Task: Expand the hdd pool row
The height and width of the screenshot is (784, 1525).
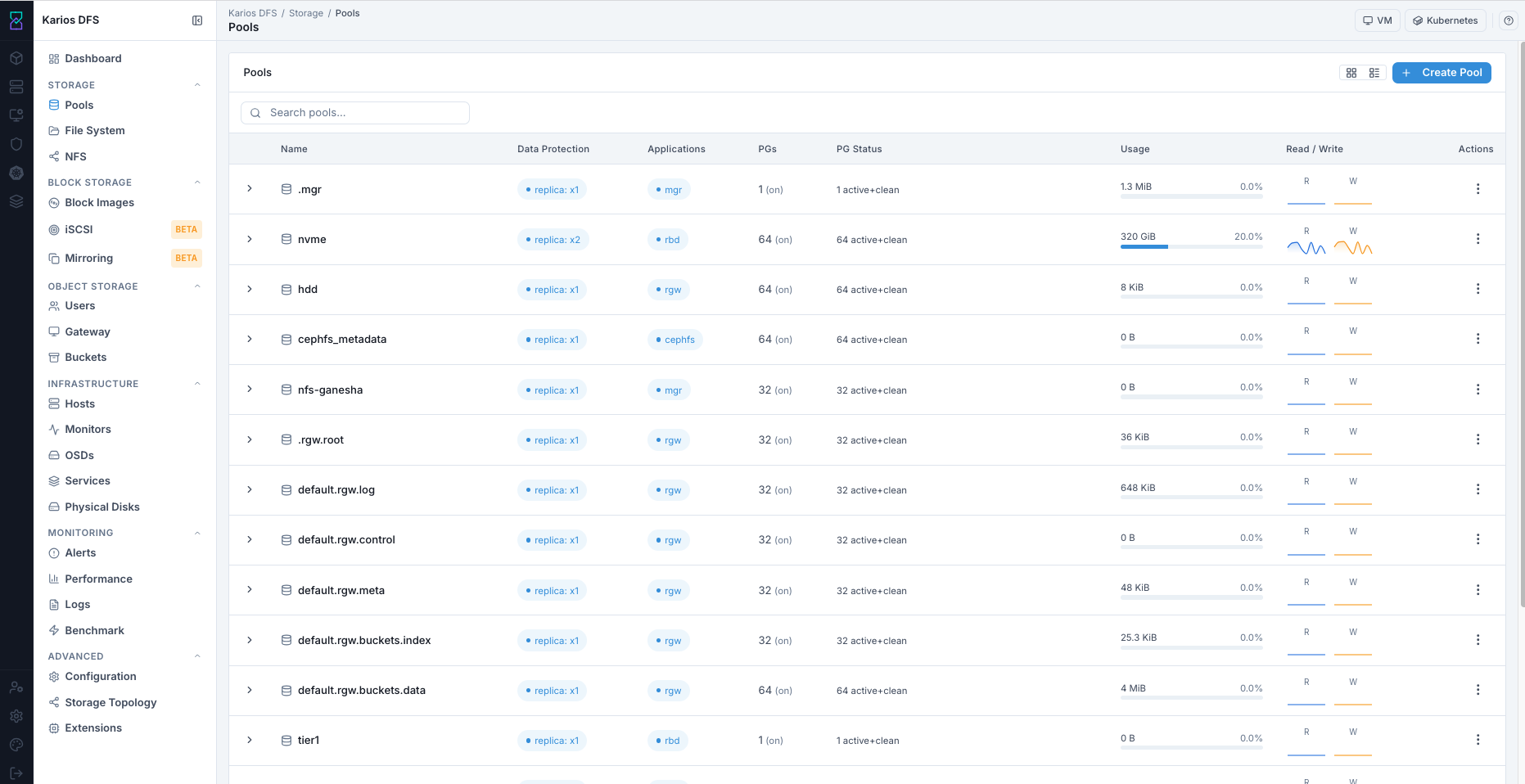Action: coord(250,289)
